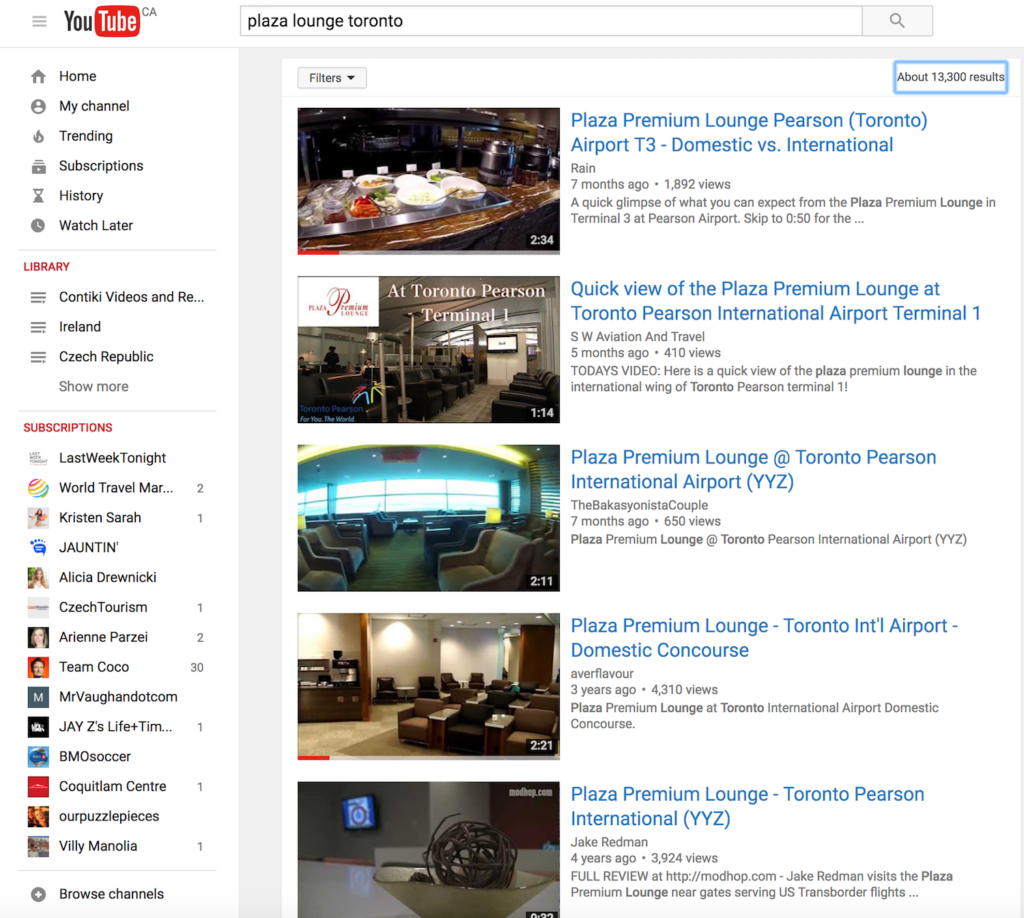
Task: Click the LIBRARY section heading
Action: 46,266
